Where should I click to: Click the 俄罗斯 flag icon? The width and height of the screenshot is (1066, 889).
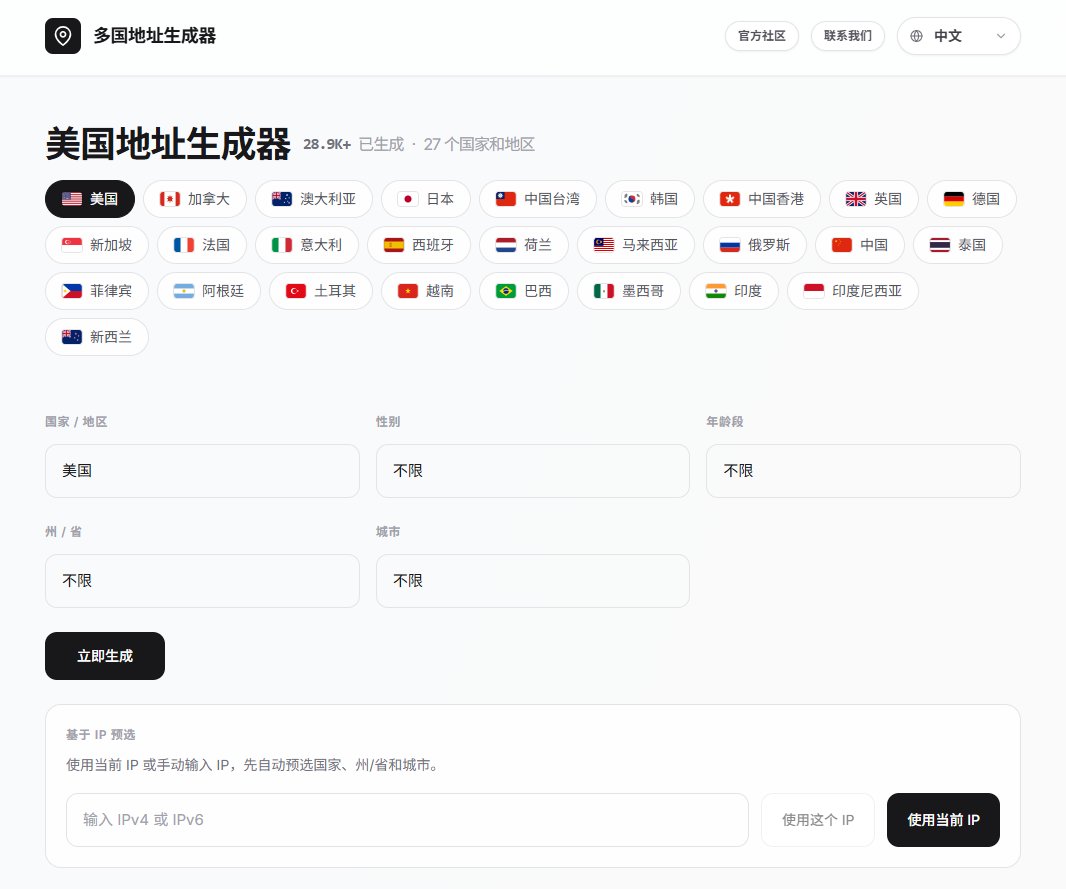click(729, 245)
